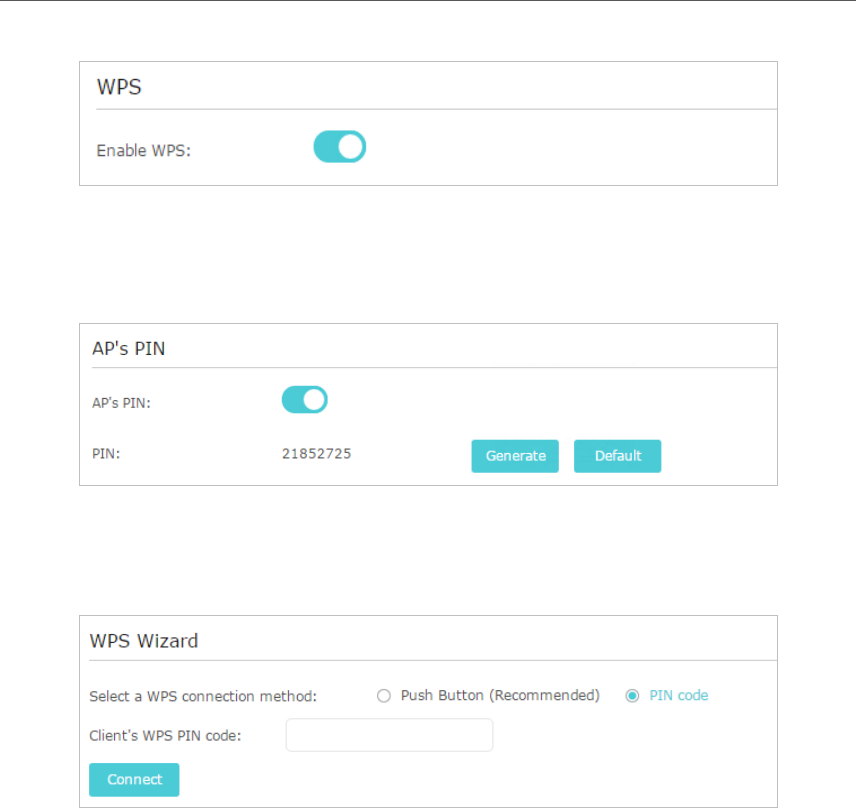This screenshot has height=808, width=856.
Task: Click the WPS section heading
Action: (119, 87)
